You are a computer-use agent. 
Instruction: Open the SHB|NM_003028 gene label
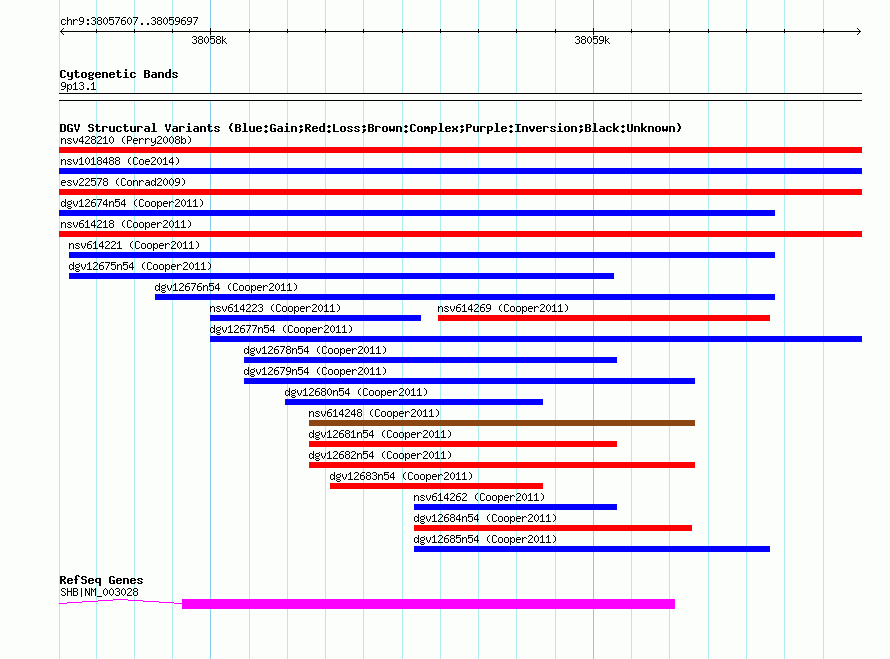pos(99,592)
